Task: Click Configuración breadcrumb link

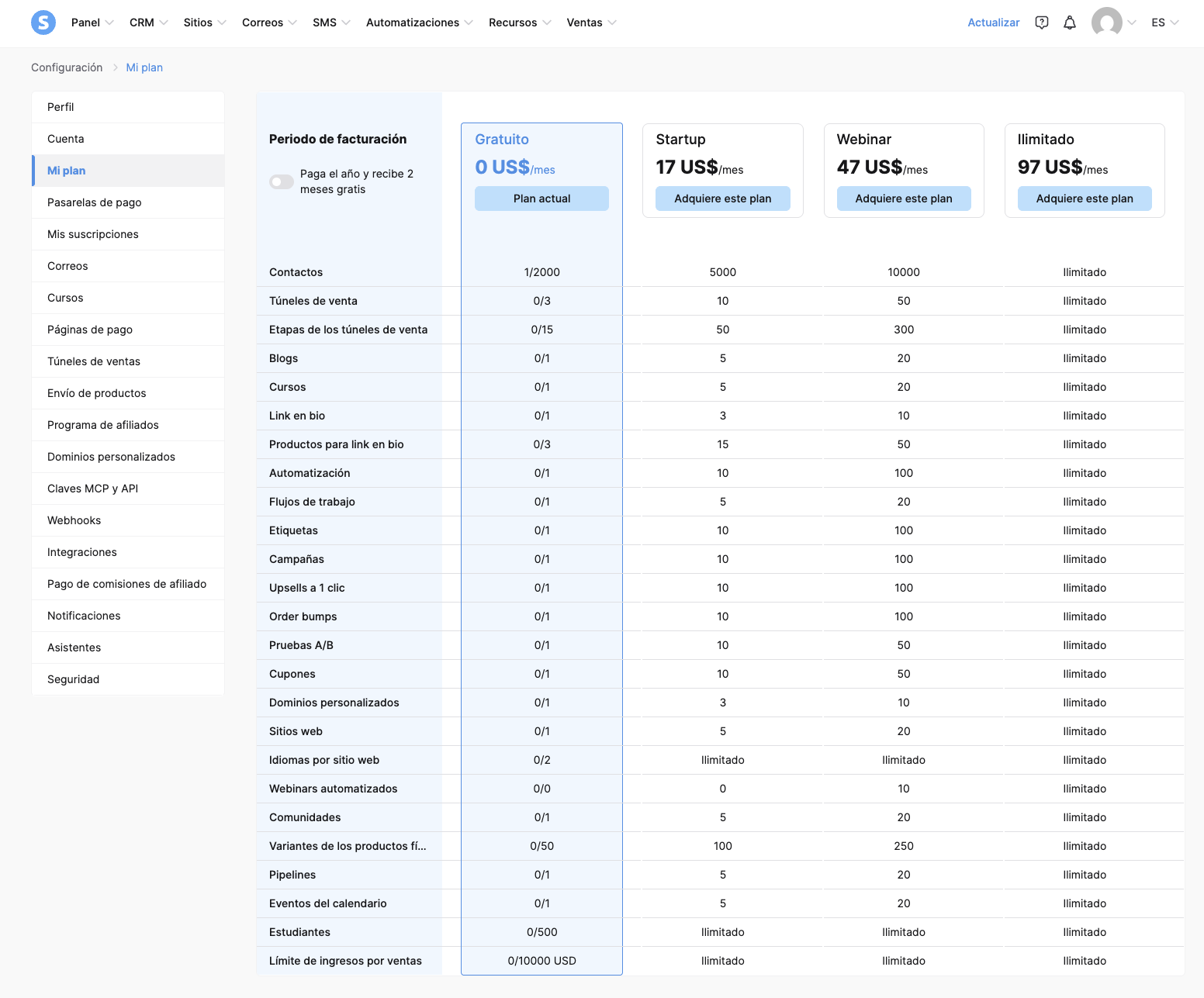Action: [x=67, y=67]
